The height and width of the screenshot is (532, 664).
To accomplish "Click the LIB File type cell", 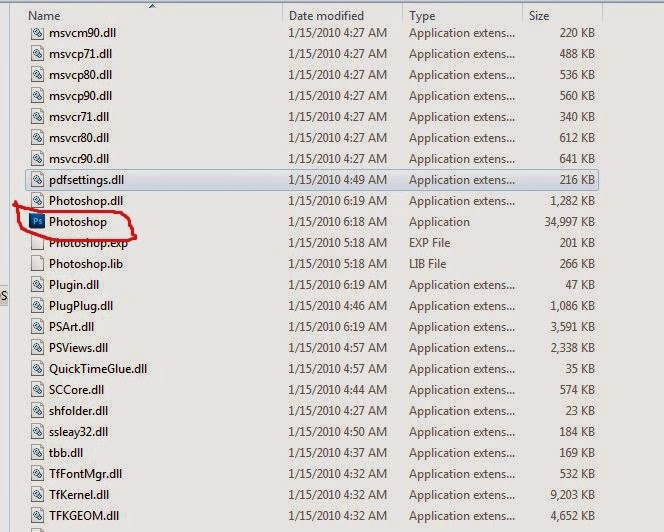I will (x=427, y=263).
